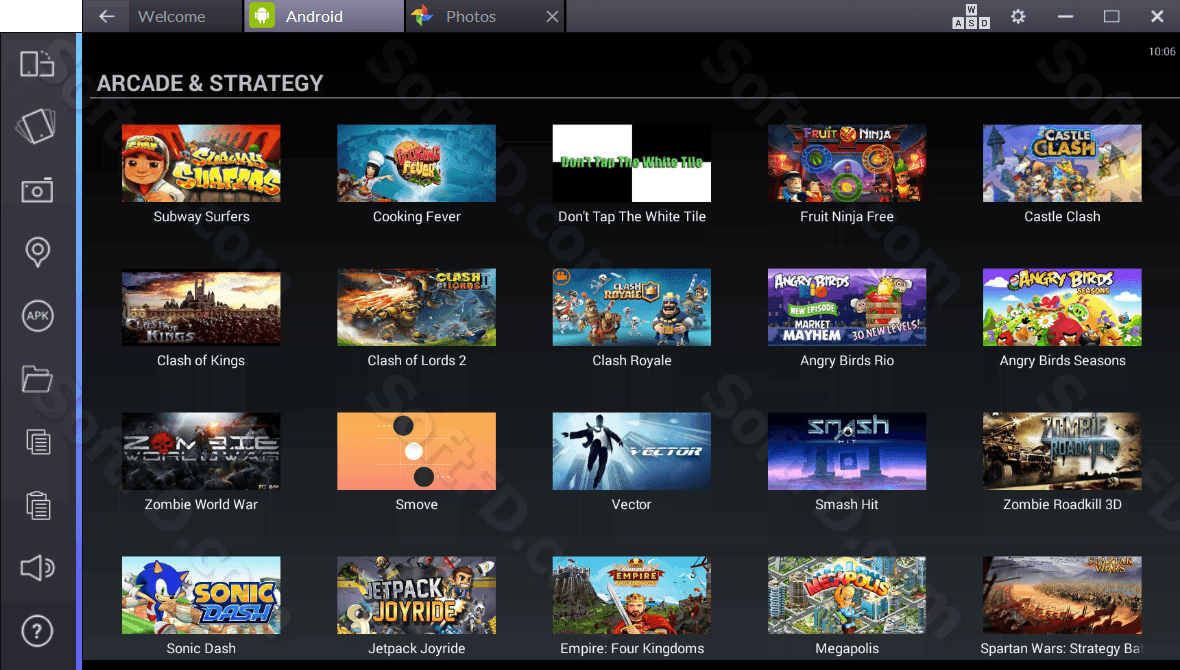
Task: Open the Megapolis game thumbnail
Action: (x=847, y=595)
